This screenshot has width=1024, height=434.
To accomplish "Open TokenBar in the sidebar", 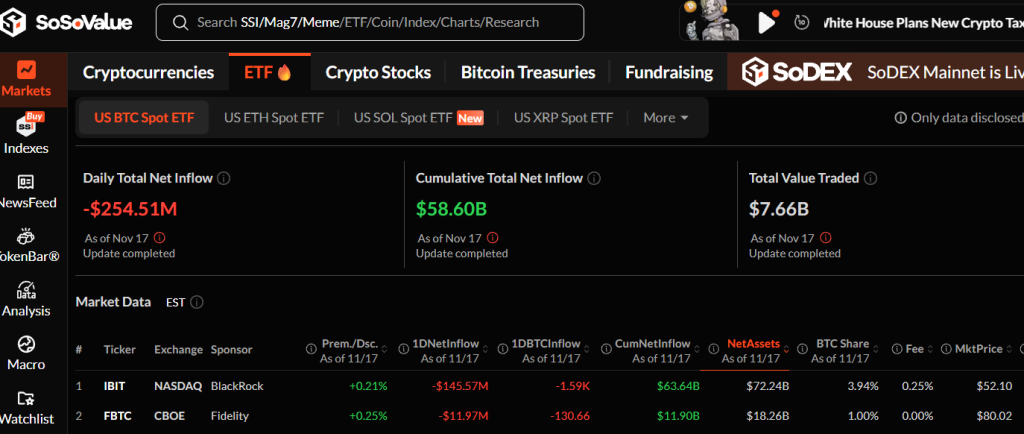I will click(26, 246).
